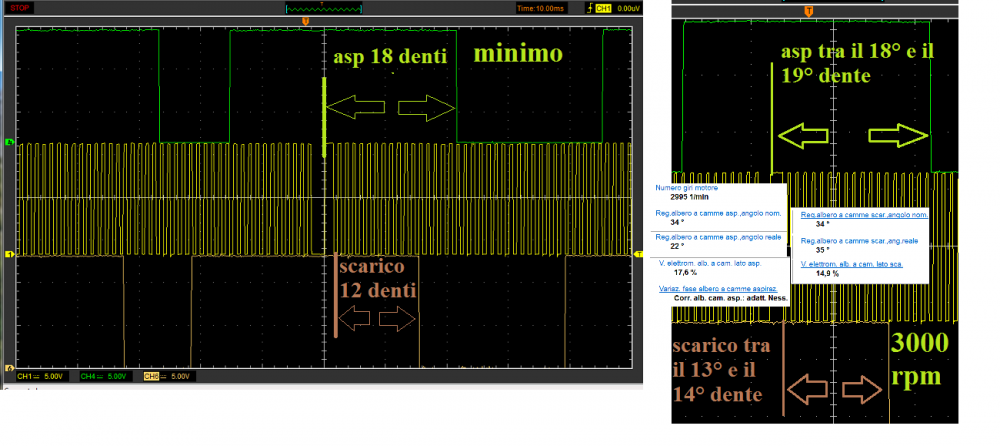This screenshot has height=446, width=1000.
Task: Click the trigger level T marker on right edge
Action: click(637, 255)
